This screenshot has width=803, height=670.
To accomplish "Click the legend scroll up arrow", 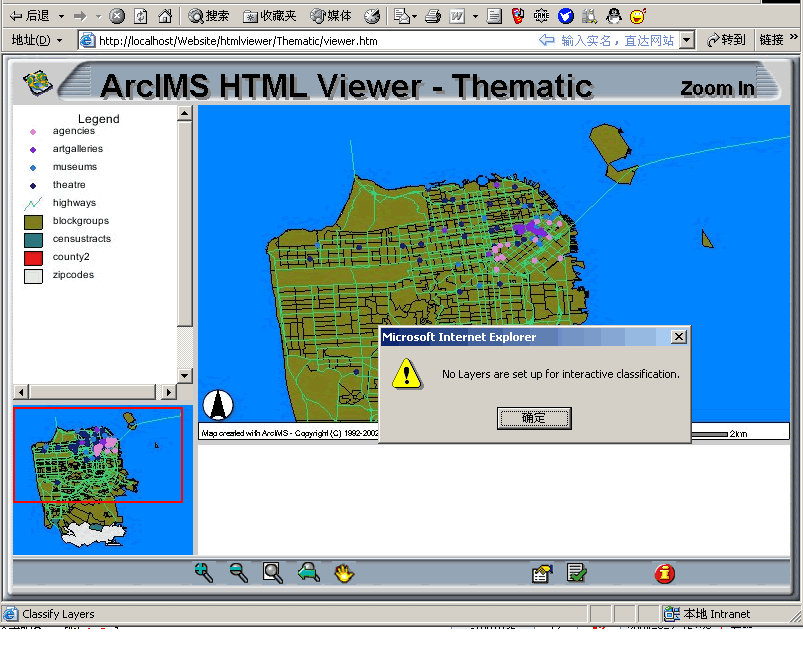I will point(185,113).
